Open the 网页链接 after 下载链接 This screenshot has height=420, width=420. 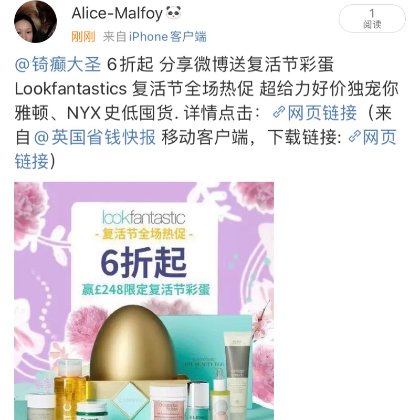379,137
